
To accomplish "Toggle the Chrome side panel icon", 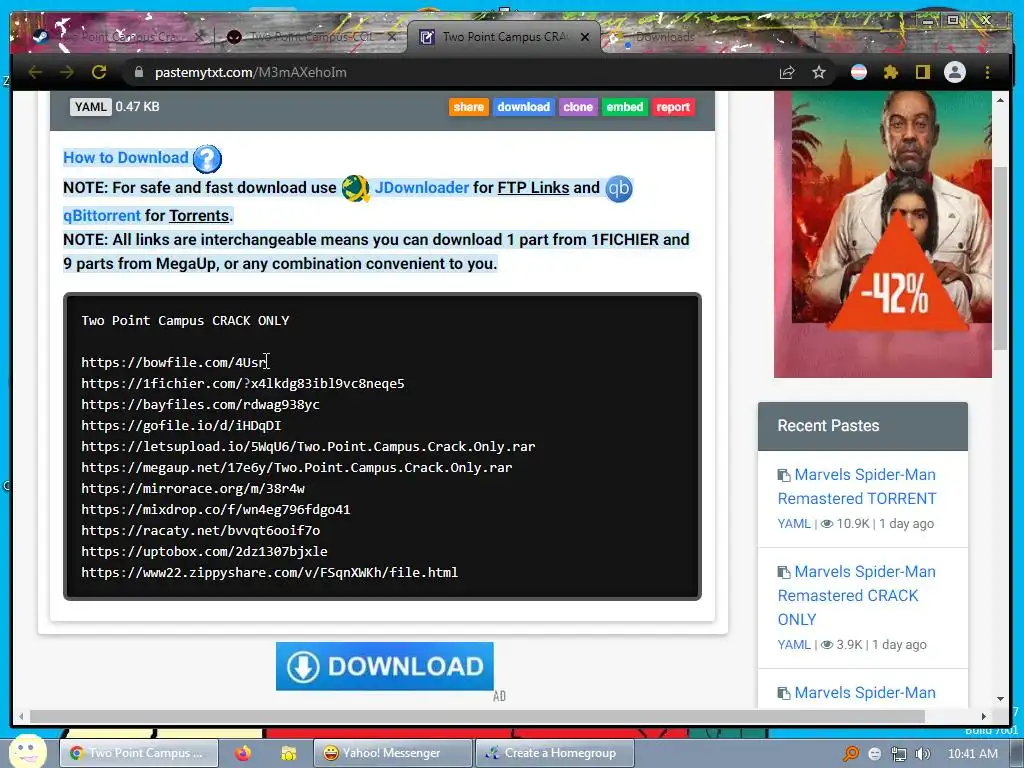I will [922, 72].
